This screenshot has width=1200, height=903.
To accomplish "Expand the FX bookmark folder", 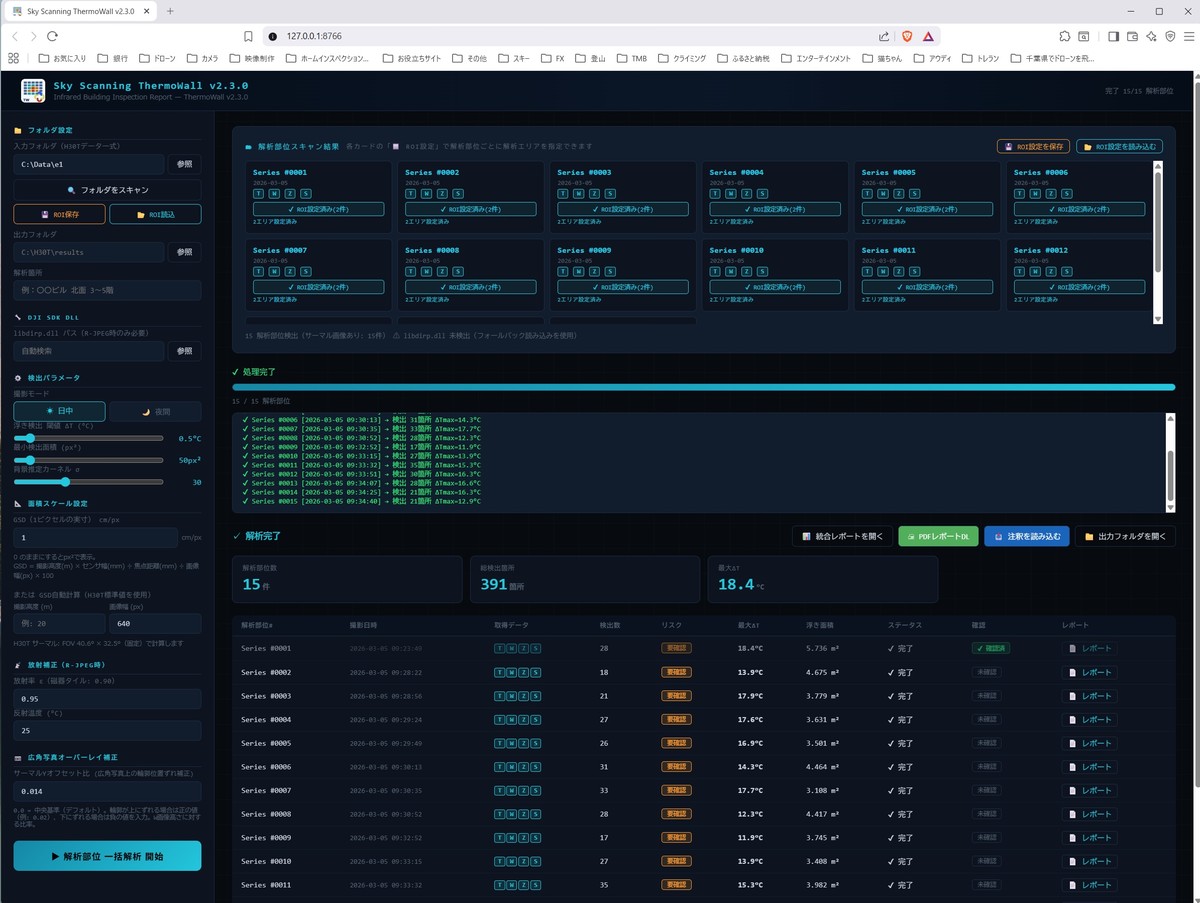I will (x=552, y=59).
